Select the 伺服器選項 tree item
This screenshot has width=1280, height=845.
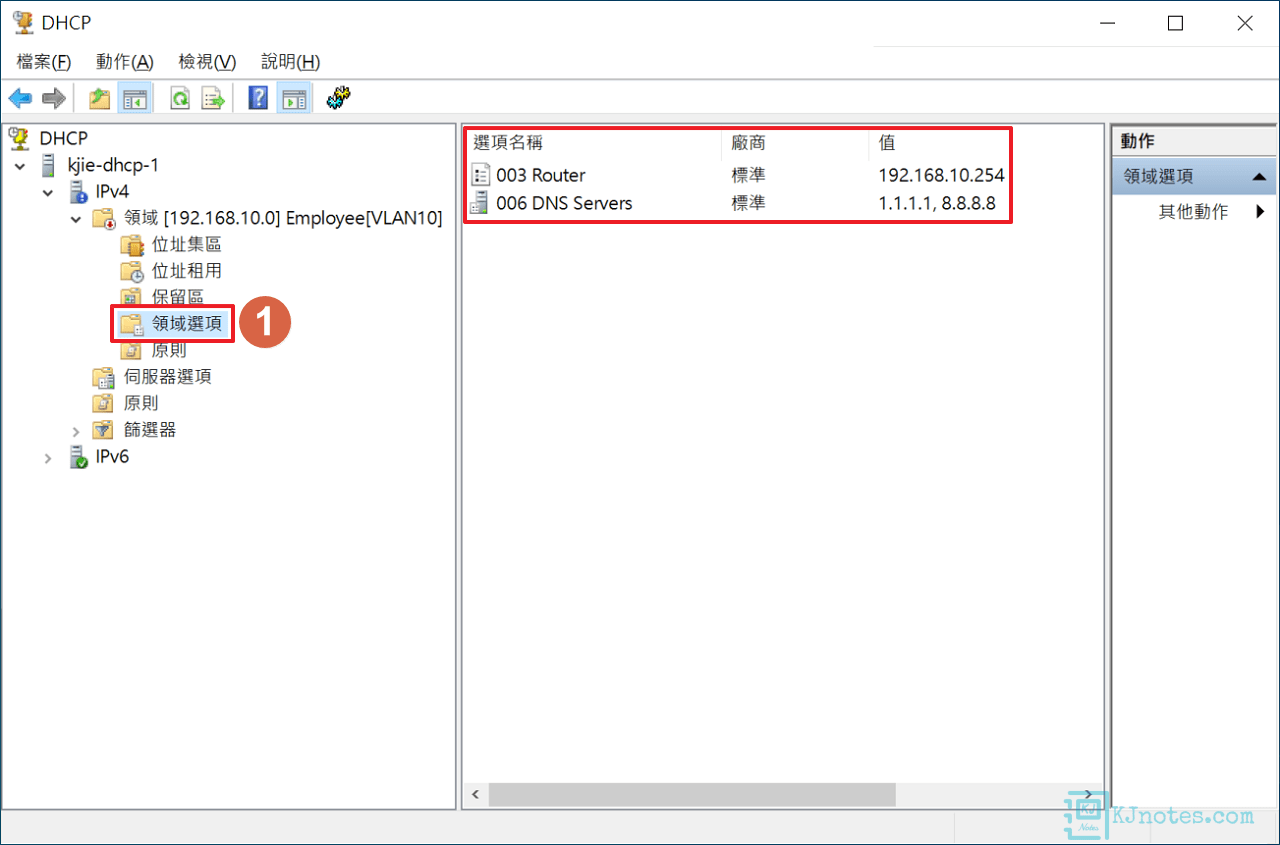[x=167, y=377]
